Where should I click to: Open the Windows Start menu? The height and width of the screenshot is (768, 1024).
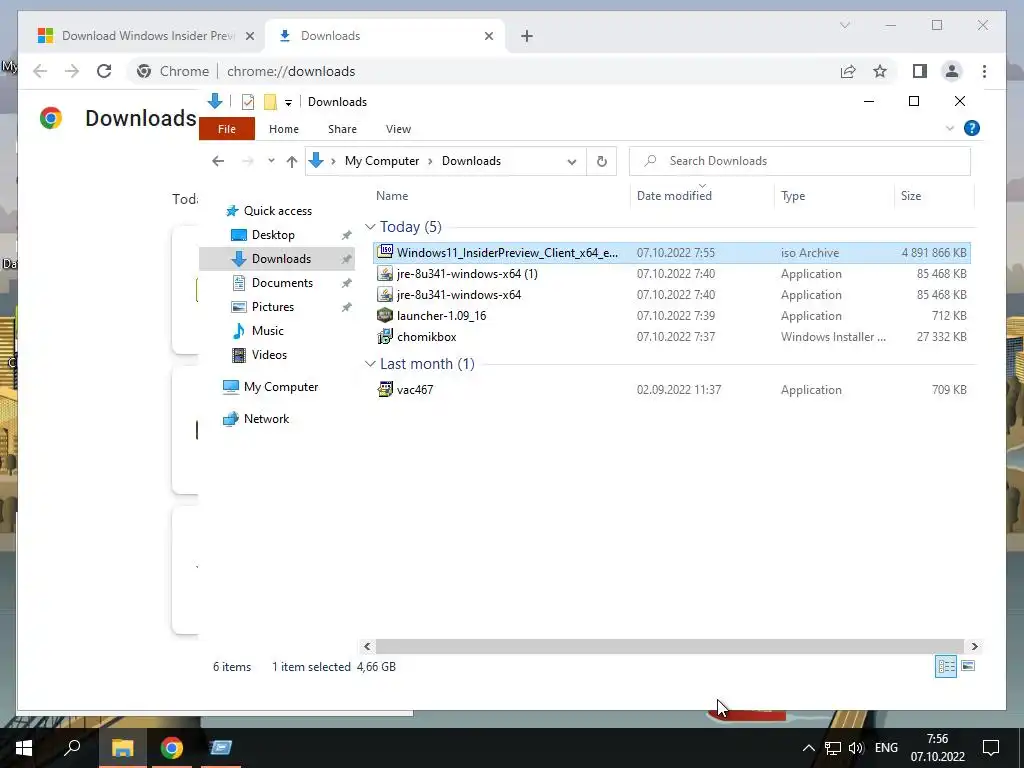24,748
